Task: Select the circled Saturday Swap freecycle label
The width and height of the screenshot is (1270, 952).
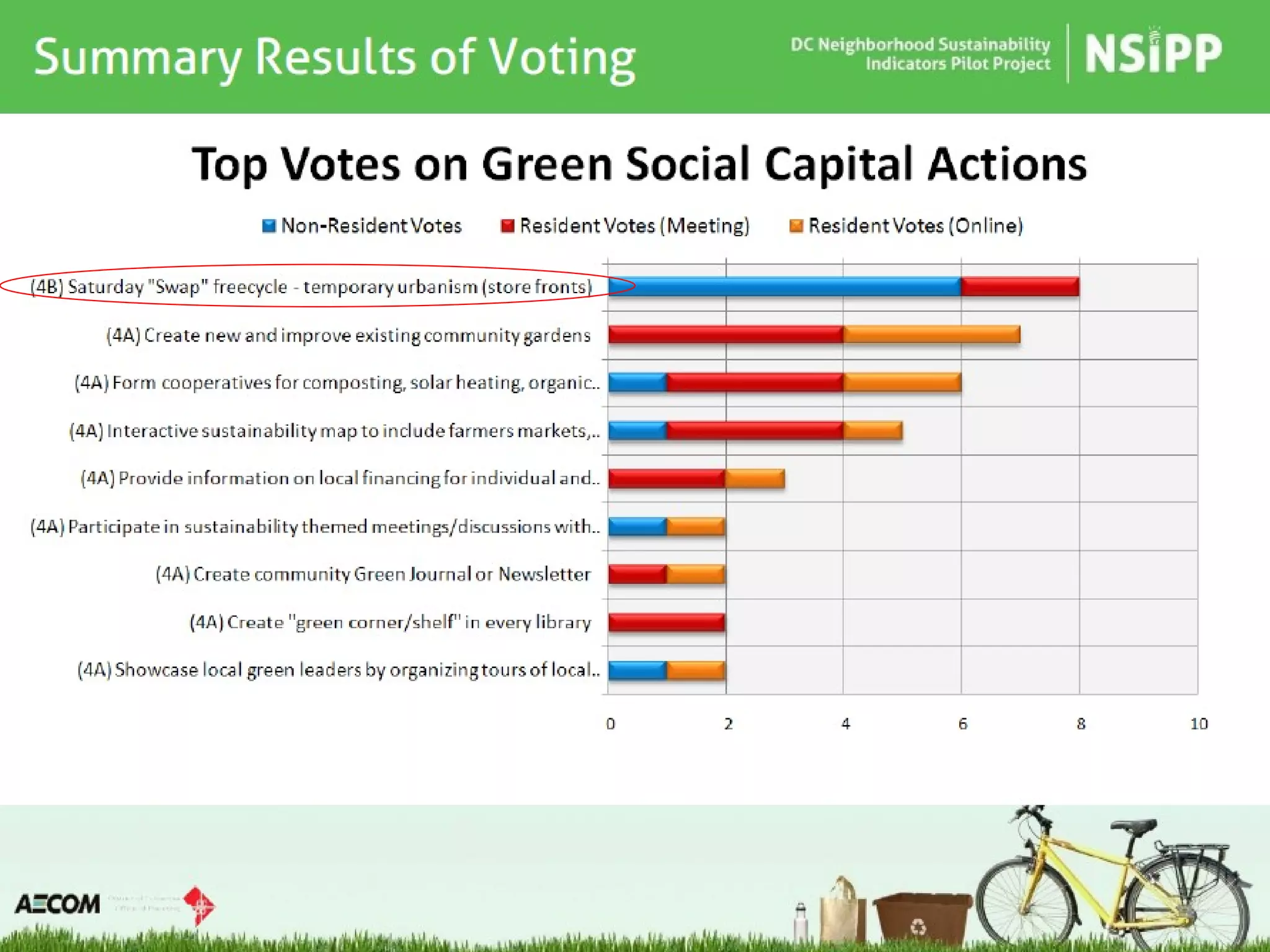Action: coord(311,287)
